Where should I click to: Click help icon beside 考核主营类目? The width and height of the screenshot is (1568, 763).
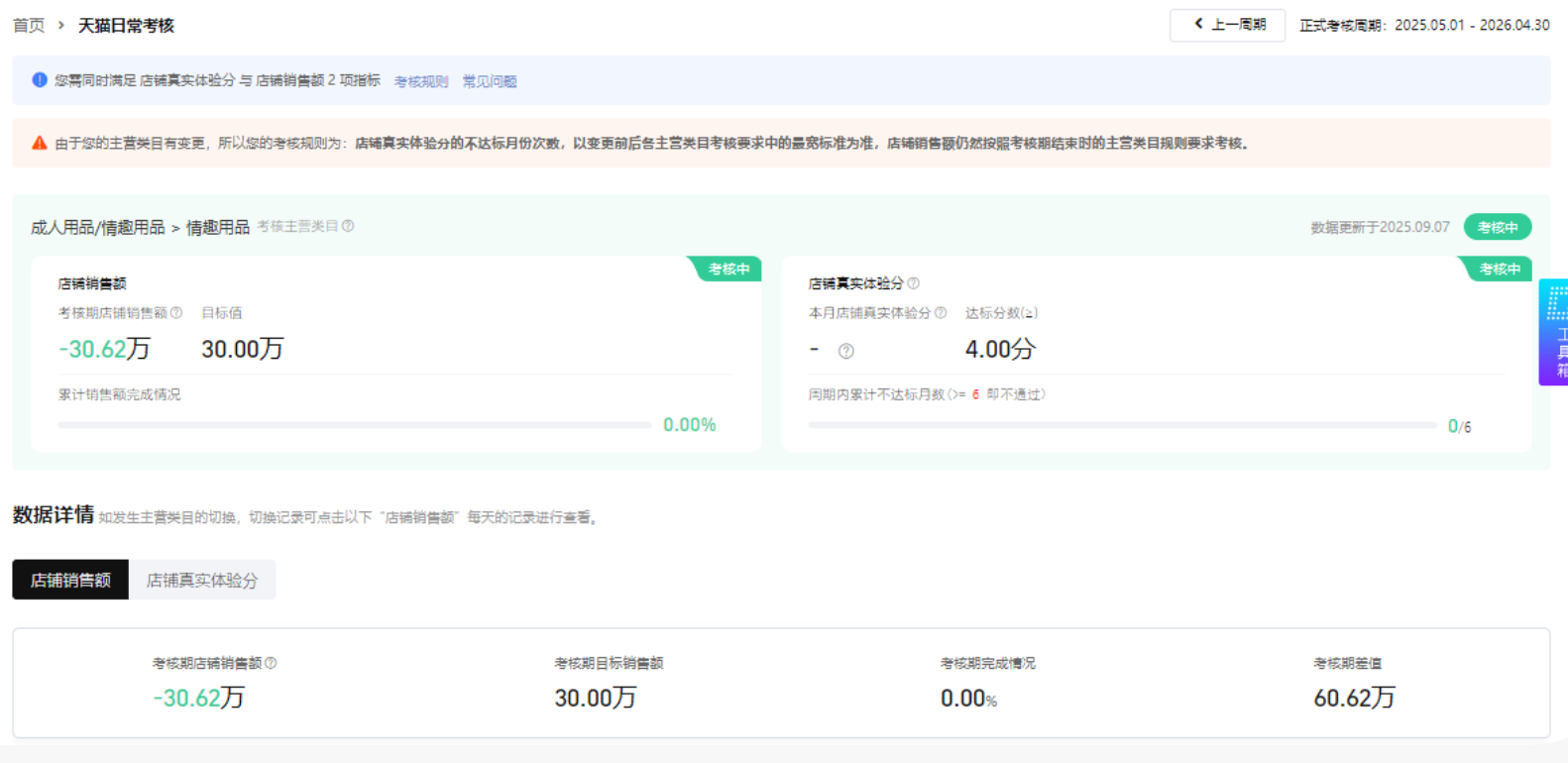click(x=348, y=226)
